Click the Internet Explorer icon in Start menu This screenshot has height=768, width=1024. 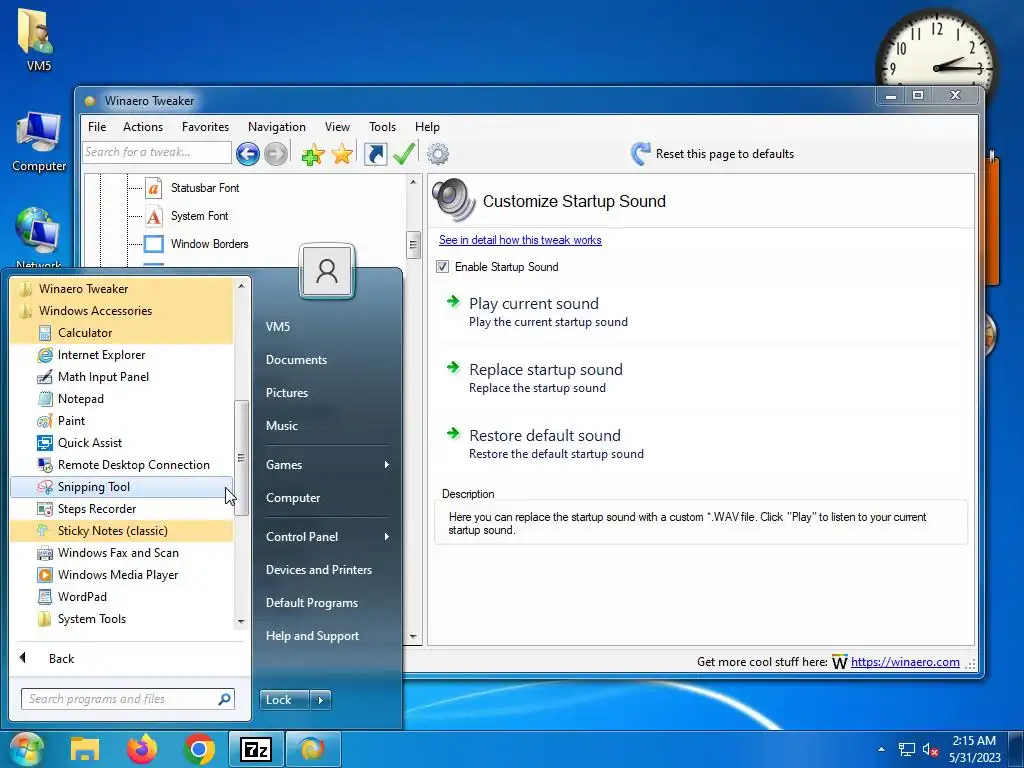pos(44,355)
